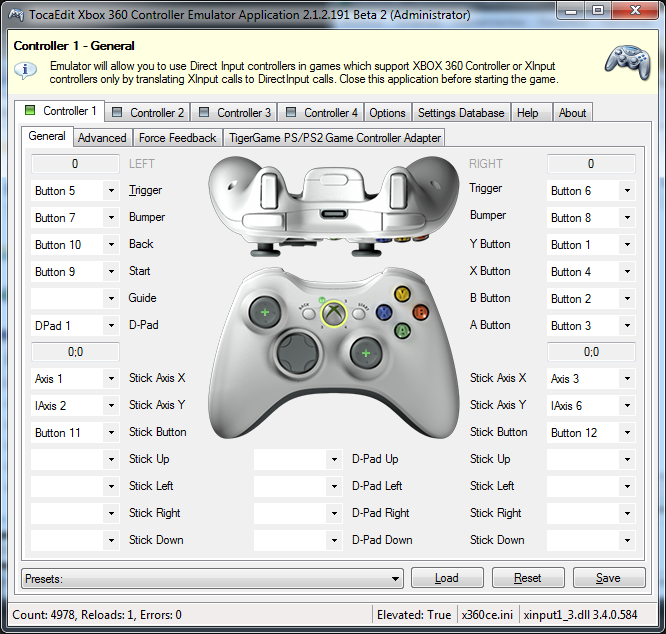Click the left stick value field showing 0;0
This screenshot has height=634, width=666.
75,352
